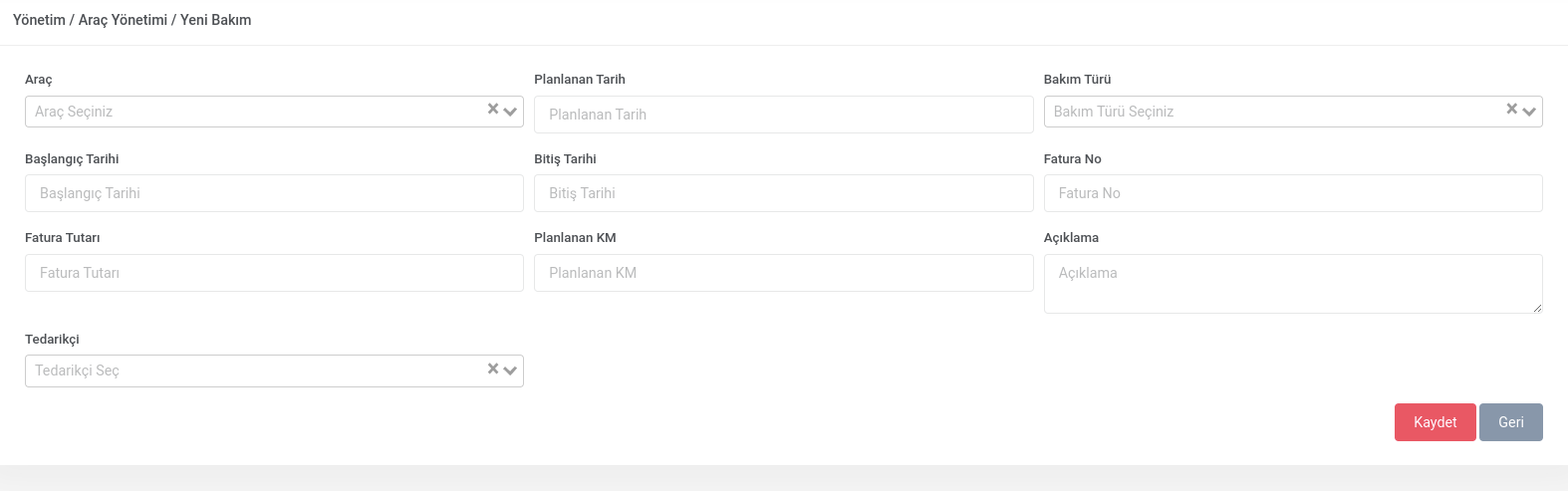Click the Planlanan Tarih input field
Viewport: 1568px width, 491px height.
[x=783, y=115]
